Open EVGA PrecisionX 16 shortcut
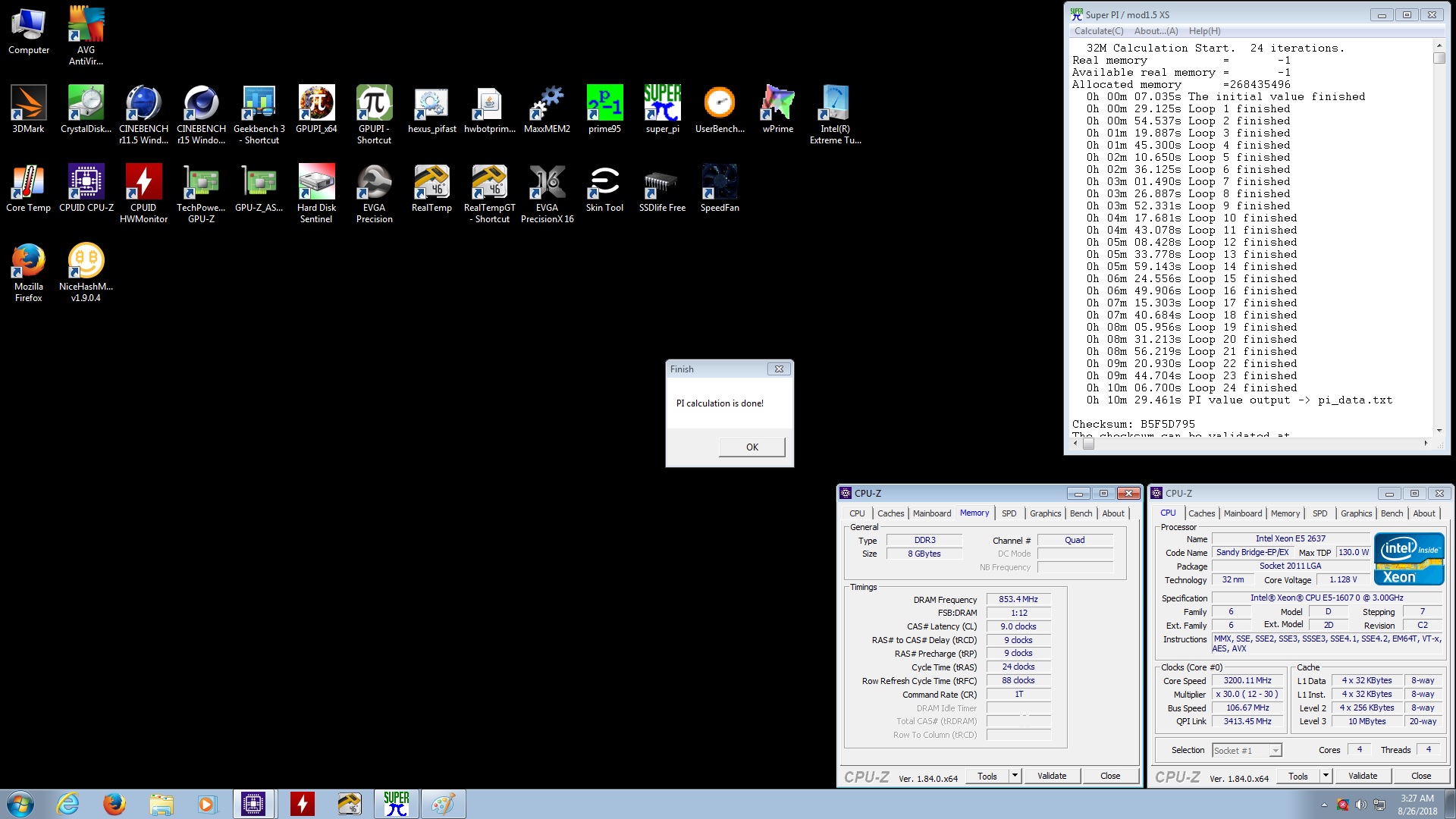The image size is (1456, 819). point(547,194)
